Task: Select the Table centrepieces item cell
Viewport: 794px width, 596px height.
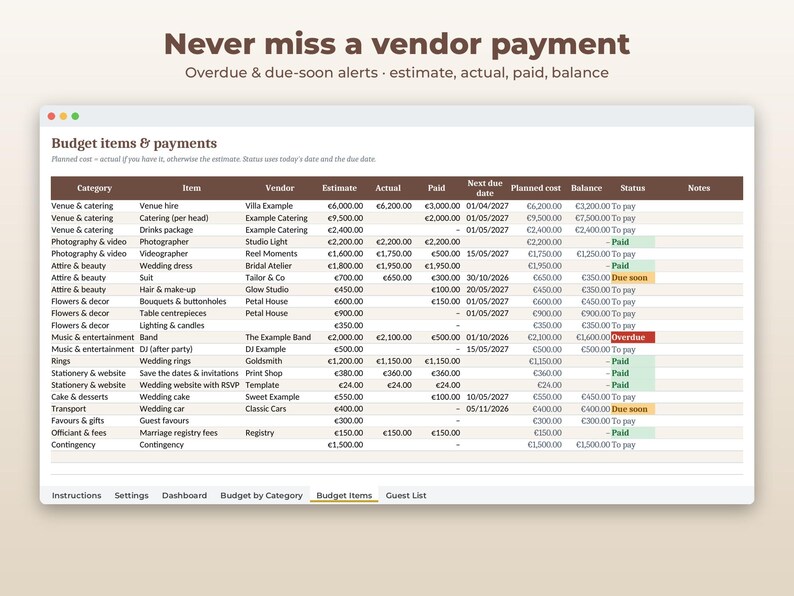Action: [x=173, y=313]
